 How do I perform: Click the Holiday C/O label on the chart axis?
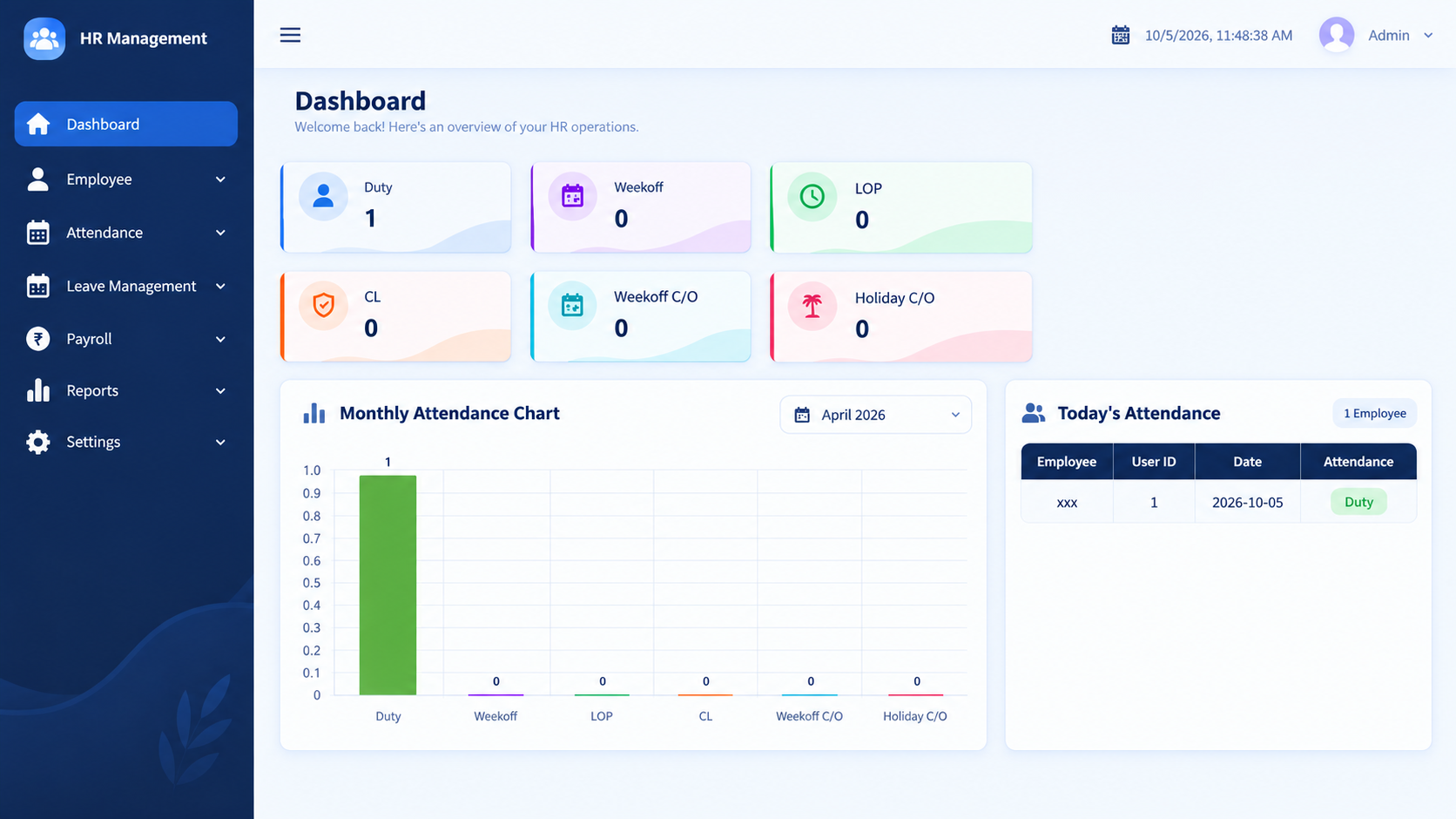(914, 716)
